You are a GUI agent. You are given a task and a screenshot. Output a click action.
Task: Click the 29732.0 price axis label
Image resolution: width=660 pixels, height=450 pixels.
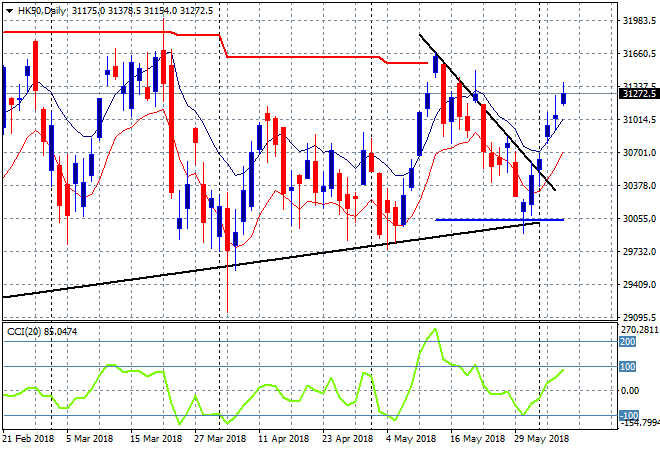(639, 251)
